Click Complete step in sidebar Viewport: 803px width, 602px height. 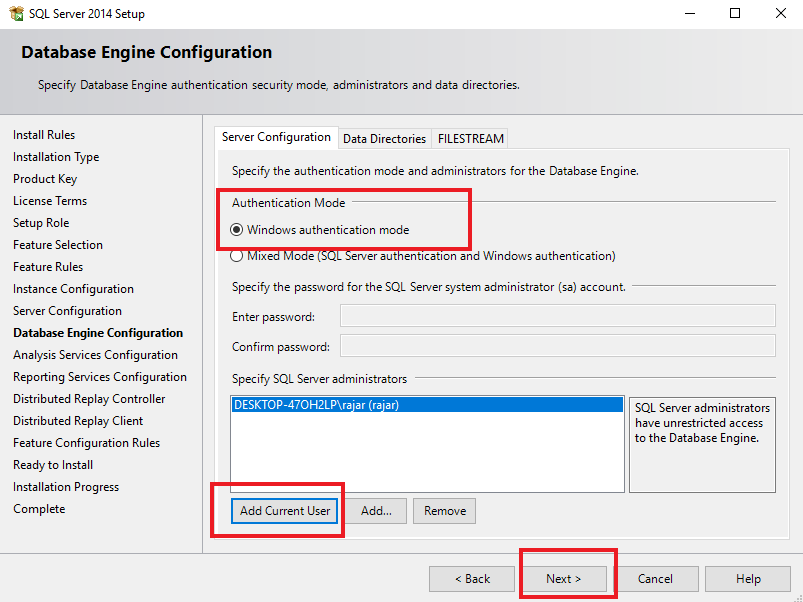[x=39, y=509]
